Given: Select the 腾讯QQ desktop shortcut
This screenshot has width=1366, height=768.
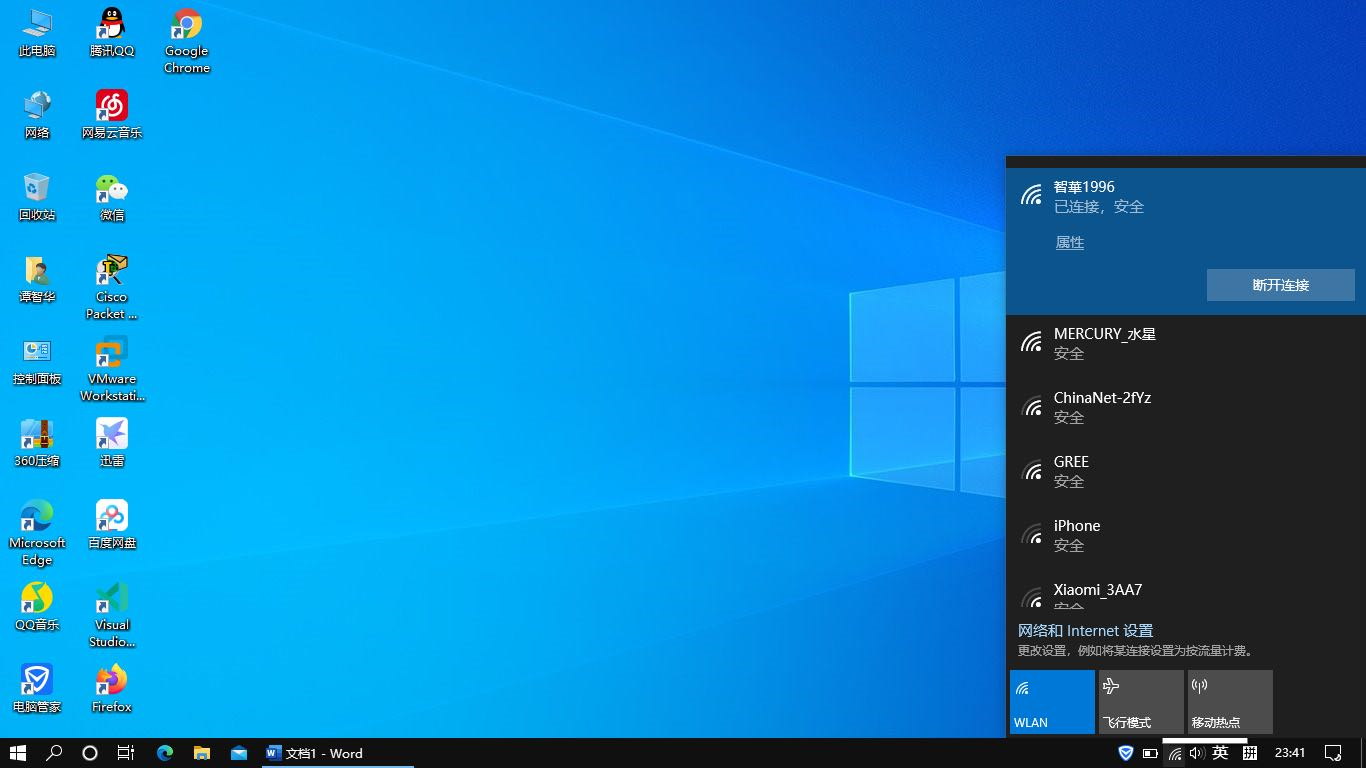Looking at the screenshot, I should pyautogui.click(x=112, y=32).
